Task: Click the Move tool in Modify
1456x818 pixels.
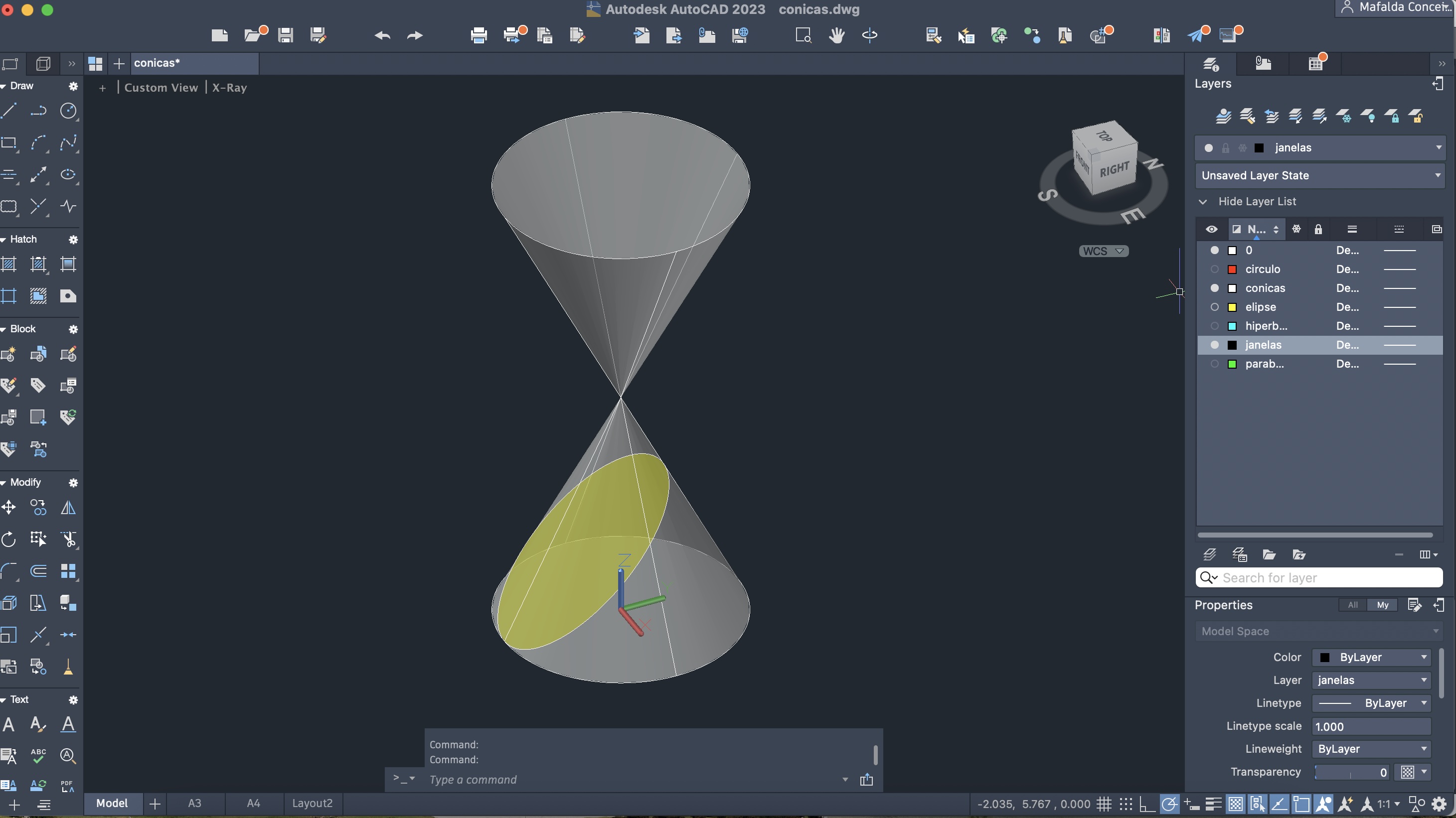Action: coord(9,507)
